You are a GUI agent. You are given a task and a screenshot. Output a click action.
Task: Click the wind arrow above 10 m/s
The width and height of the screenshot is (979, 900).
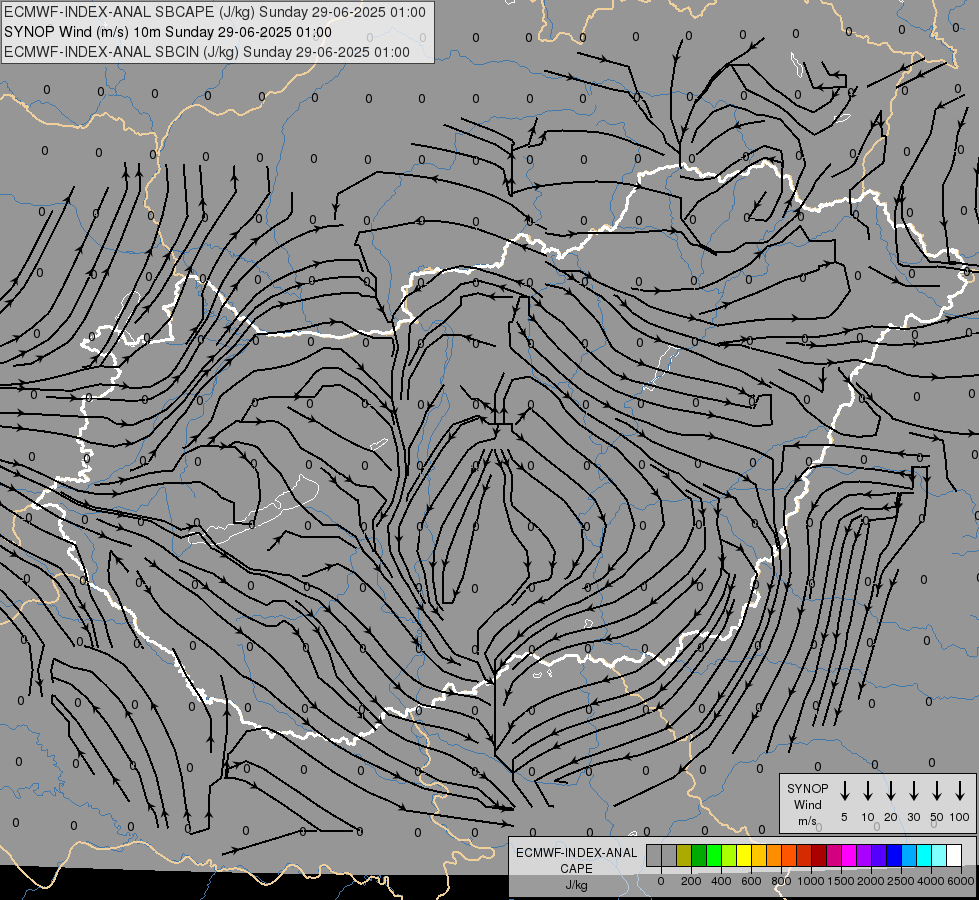point(868,790)
